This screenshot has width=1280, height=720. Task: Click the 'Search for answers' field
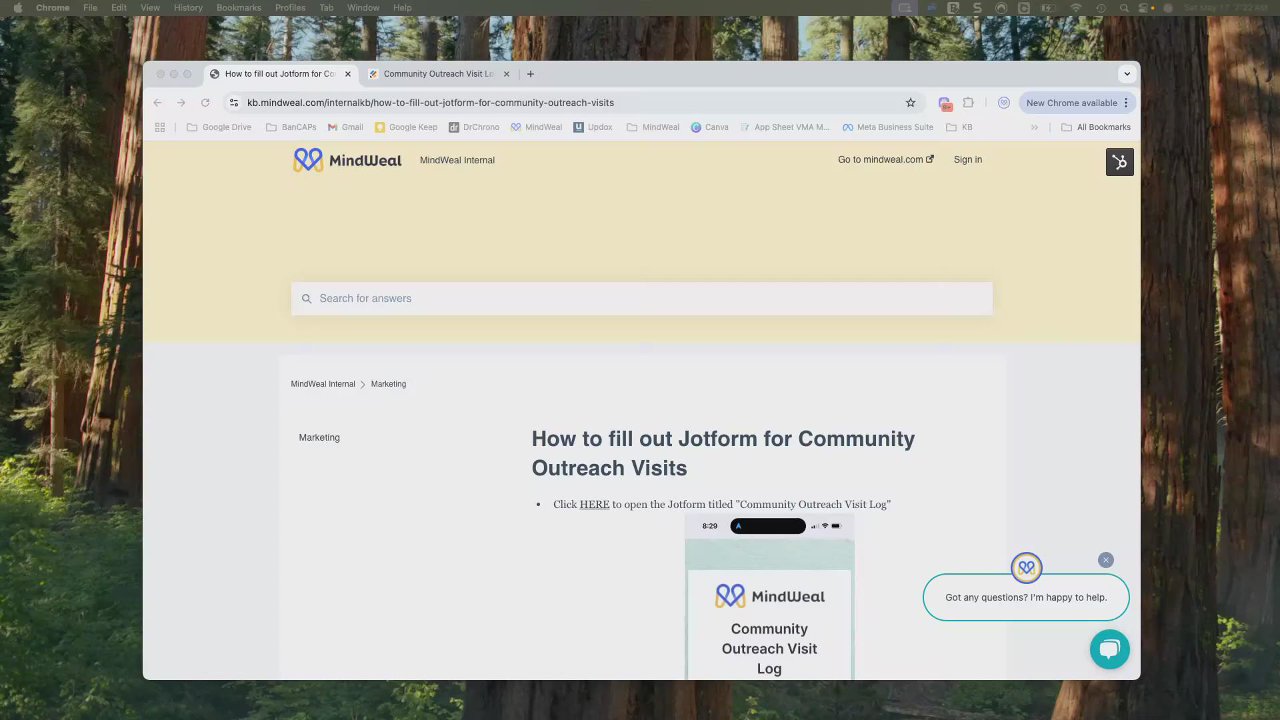pyautogui.click(x=642, y=298)
